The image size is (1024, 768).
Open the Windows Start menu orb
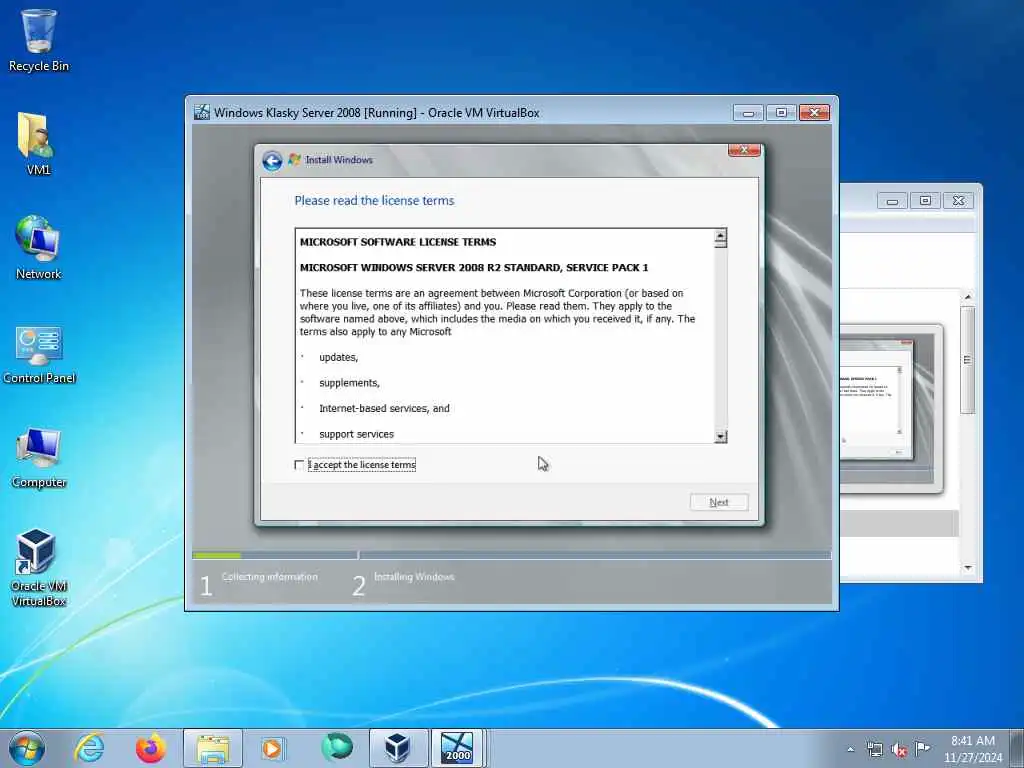click(x=27, y=748)
